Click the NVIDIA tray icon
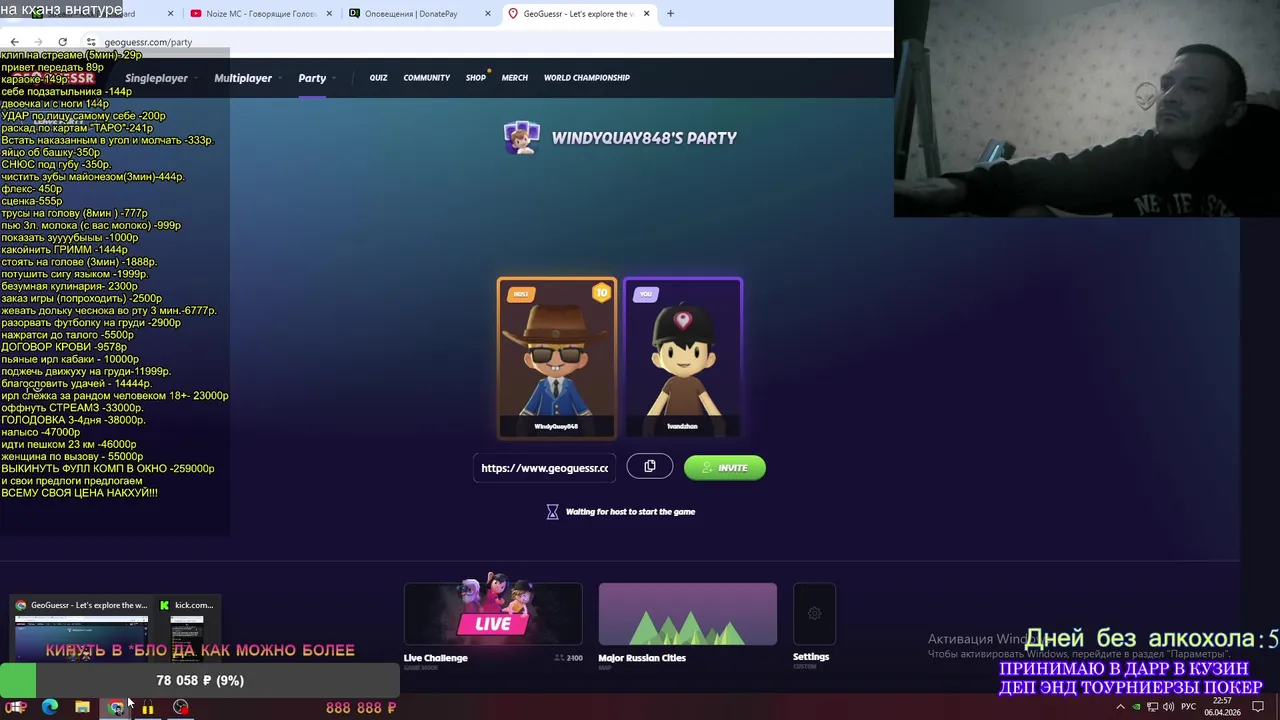Viewport: 1280px width, 720px height. pos(1136,707)
